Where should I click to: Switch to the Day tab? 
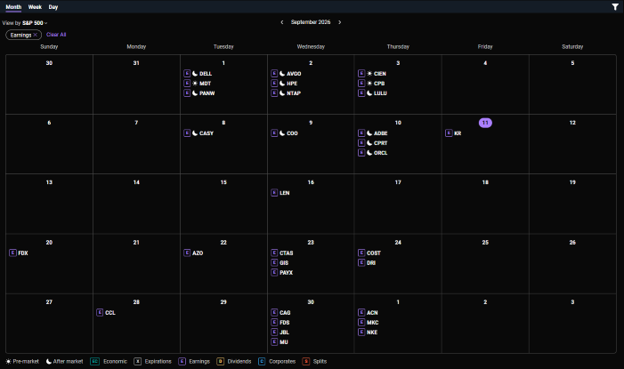[x=53, y=7]
